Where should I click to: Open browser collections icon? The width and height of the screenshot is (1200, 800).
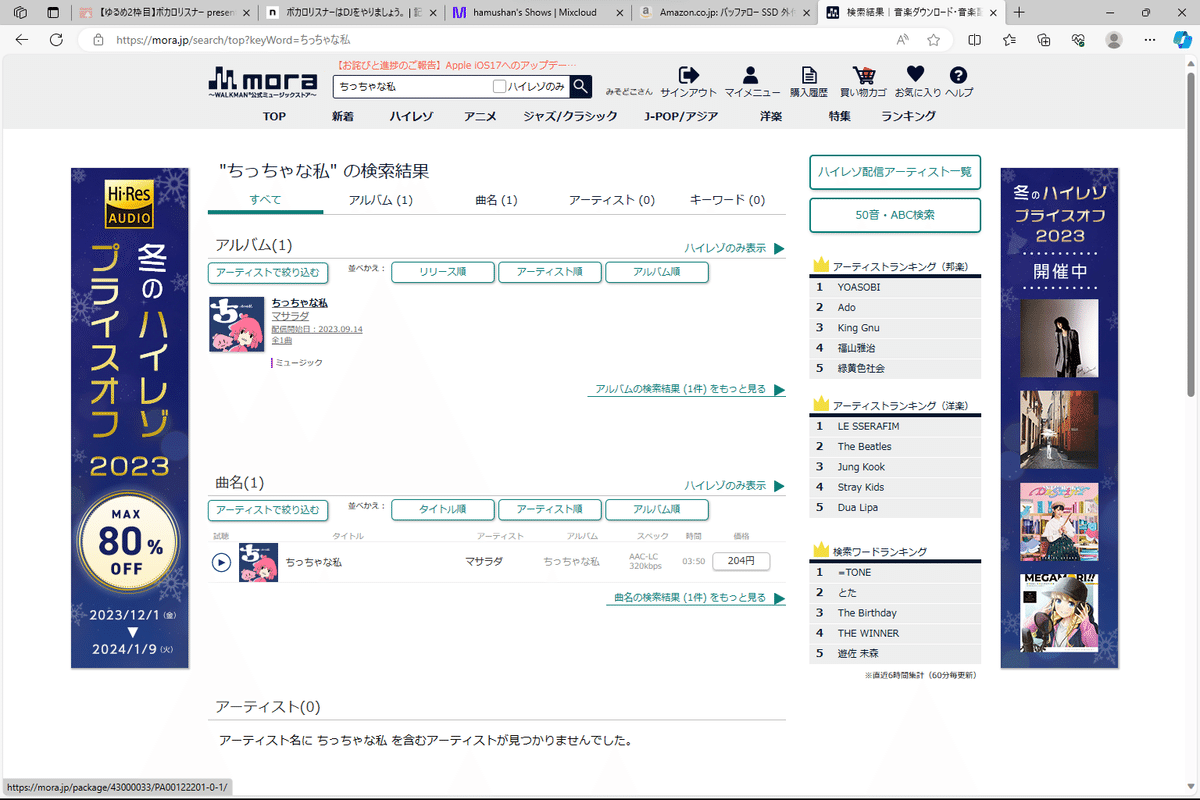click(1044, 40)
